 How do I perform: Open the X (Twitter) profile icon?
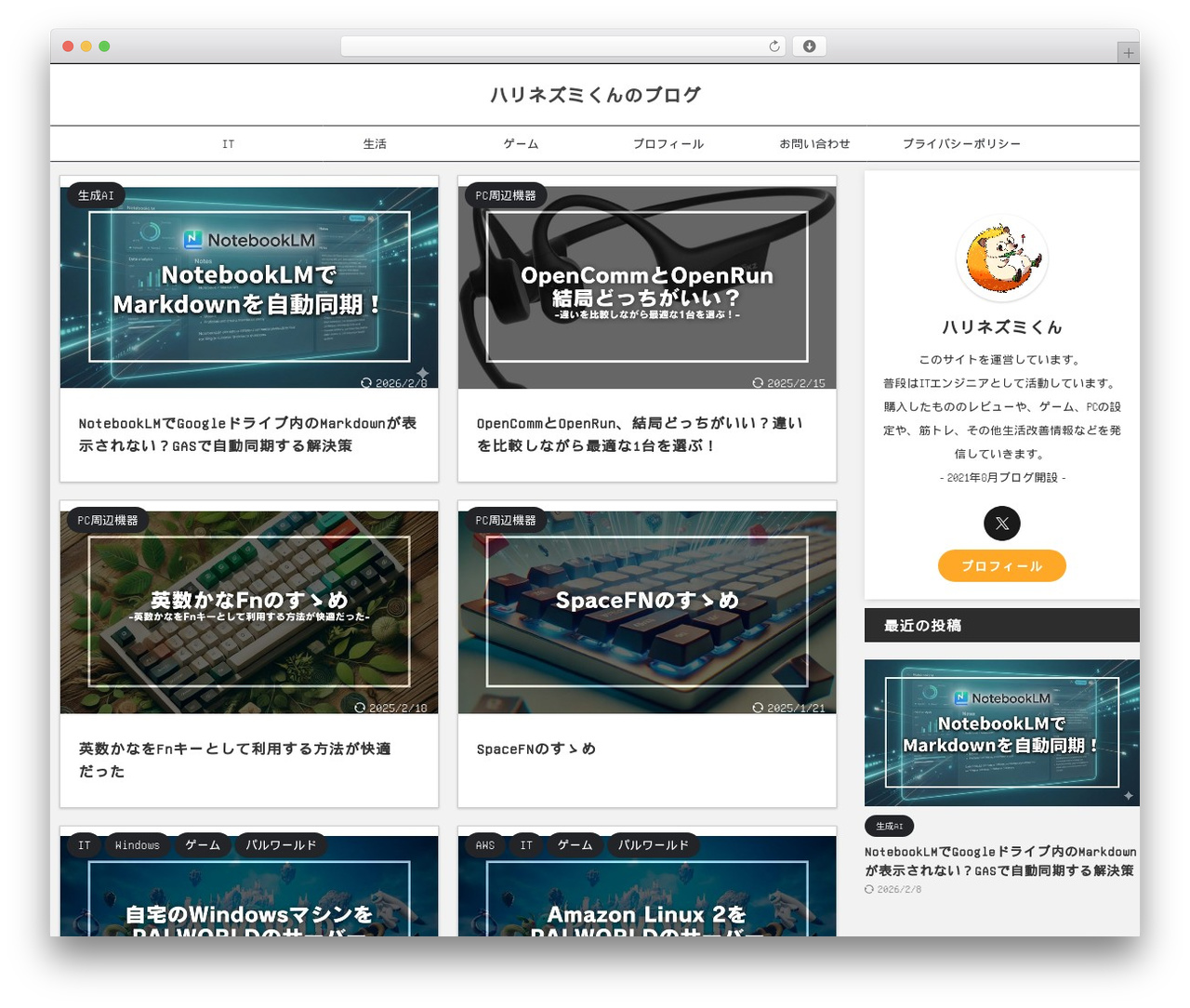point(1002,523)
